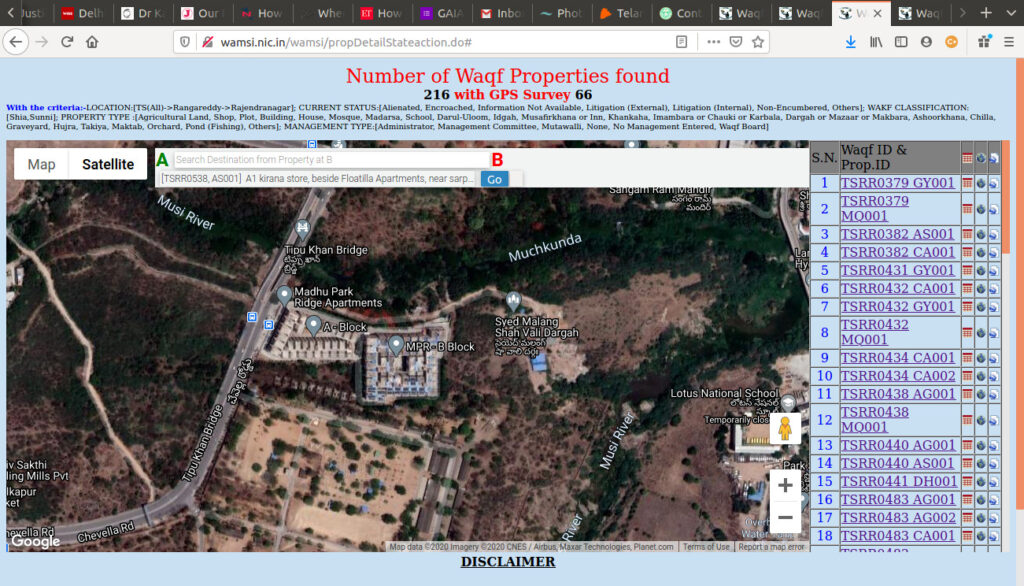Toggle reader mode icon at end of URL bar
The width and height of the screenshot is (1024, 586).
683,42
